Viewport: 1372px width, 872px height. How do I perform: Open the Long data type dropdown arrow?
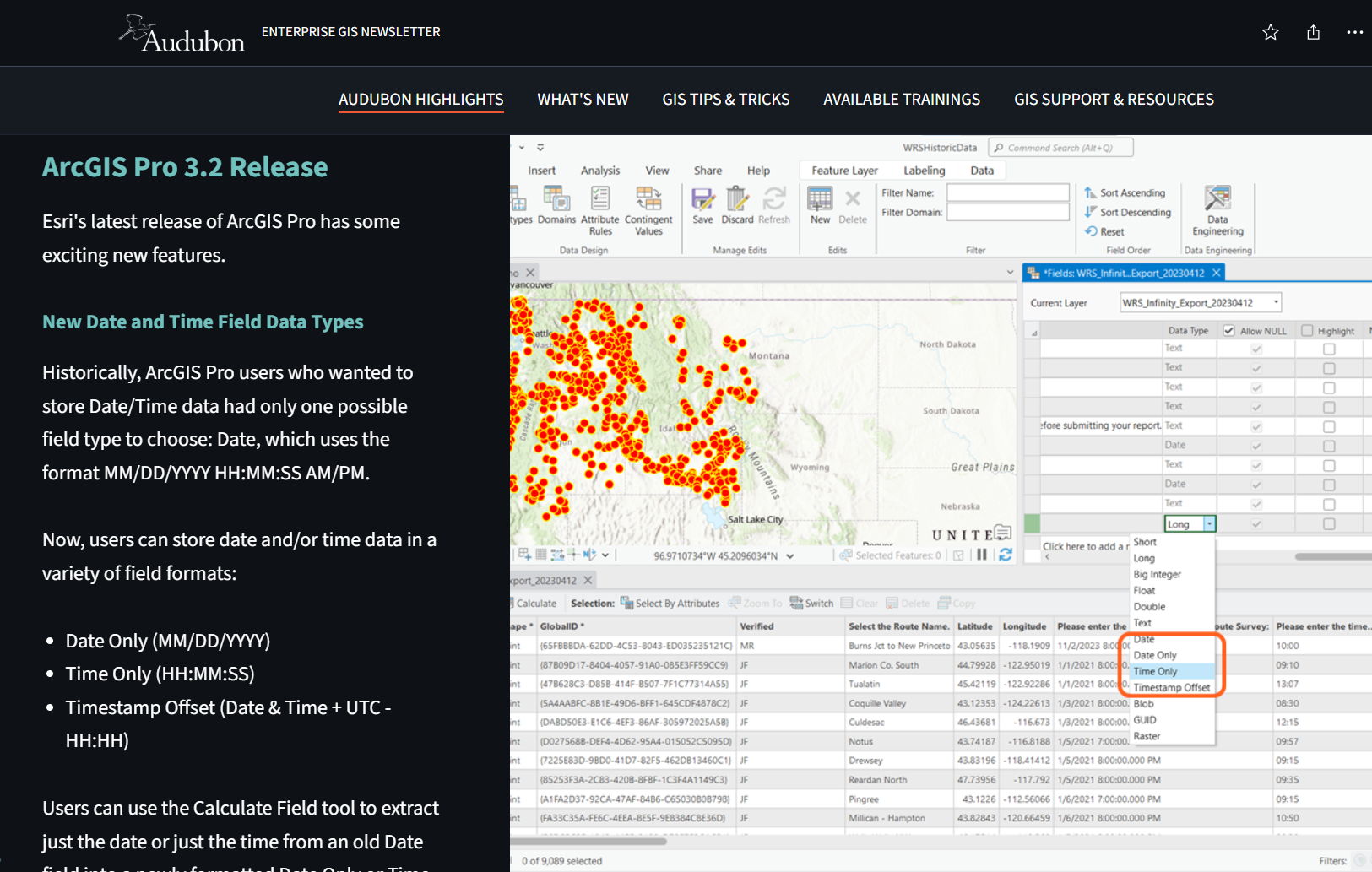click(x=1209, y=524)
